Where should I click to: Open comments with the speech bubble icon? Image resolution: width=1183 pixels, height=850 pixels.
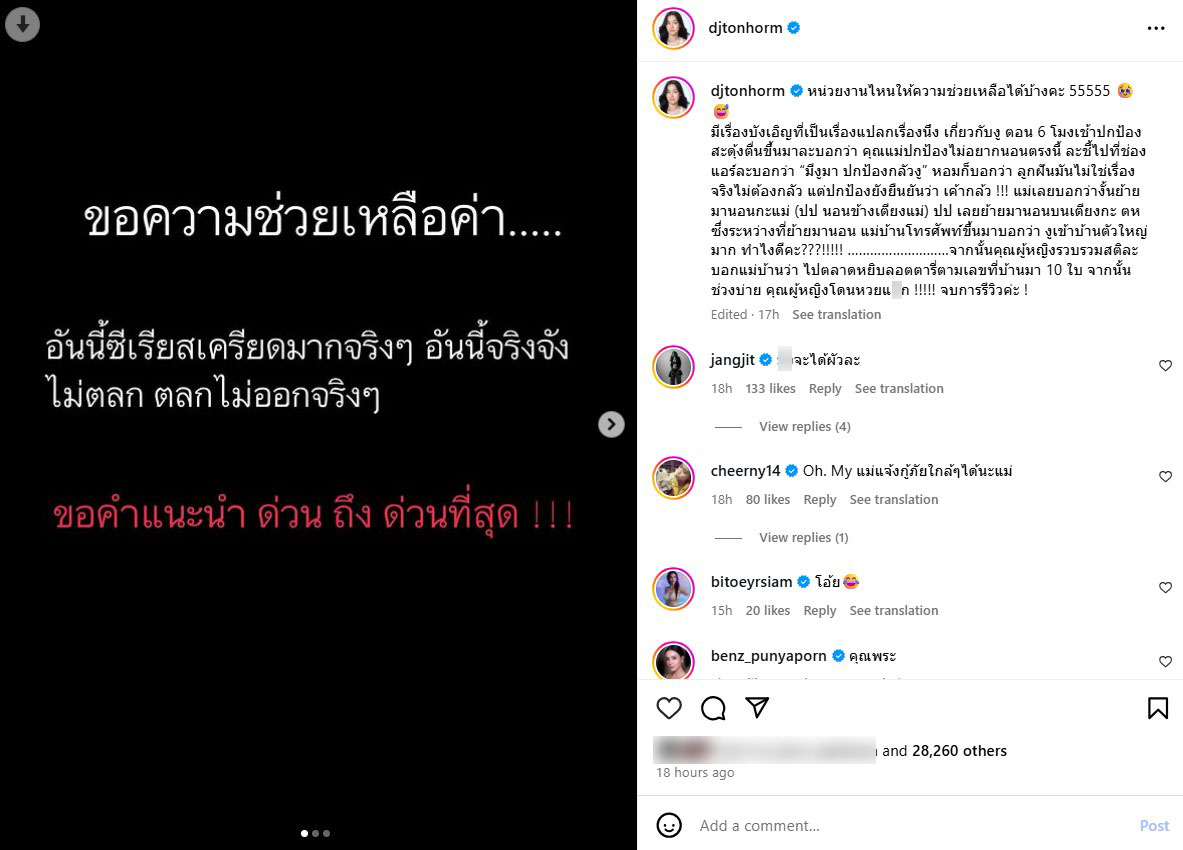point(713,707)
